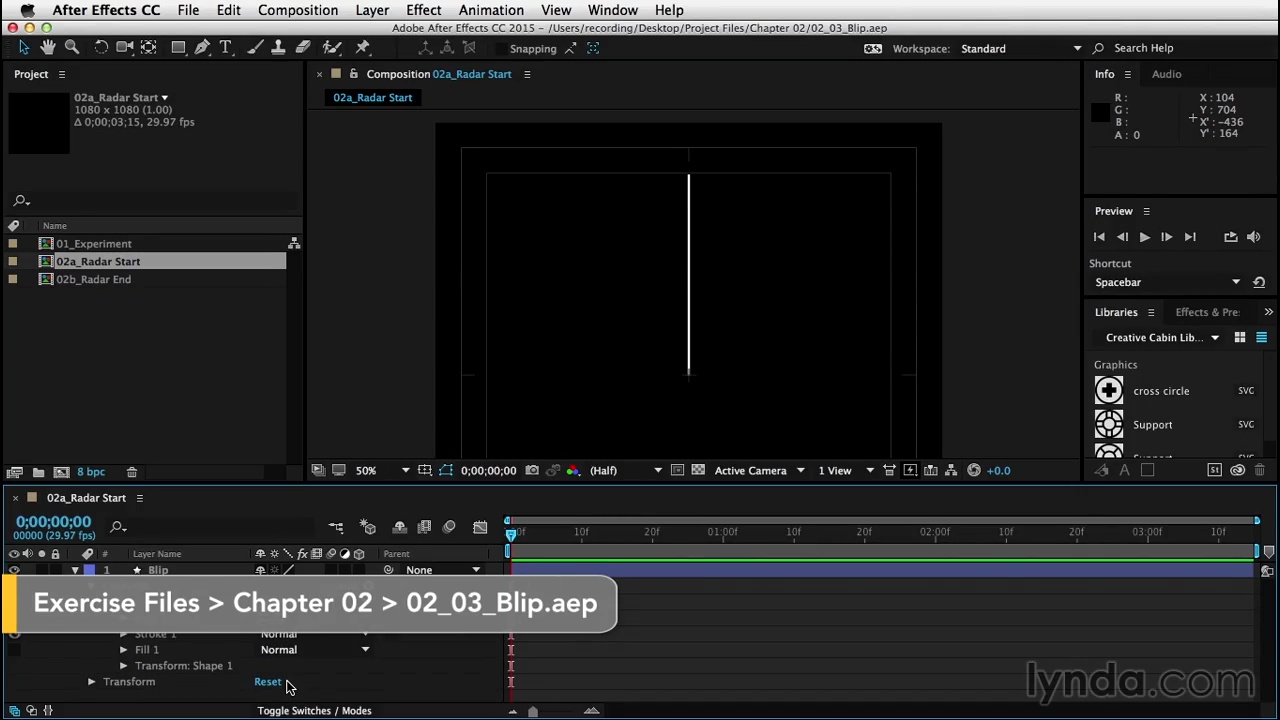Open the Effect menu
The width and height of the screenshot is (1280, 720).
click(424, 10)
